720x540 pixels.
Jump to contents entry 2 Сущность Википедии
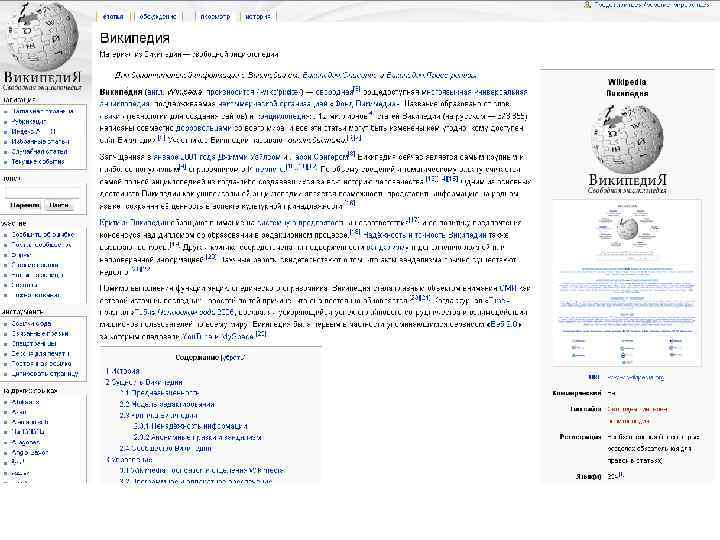point(144,382)
